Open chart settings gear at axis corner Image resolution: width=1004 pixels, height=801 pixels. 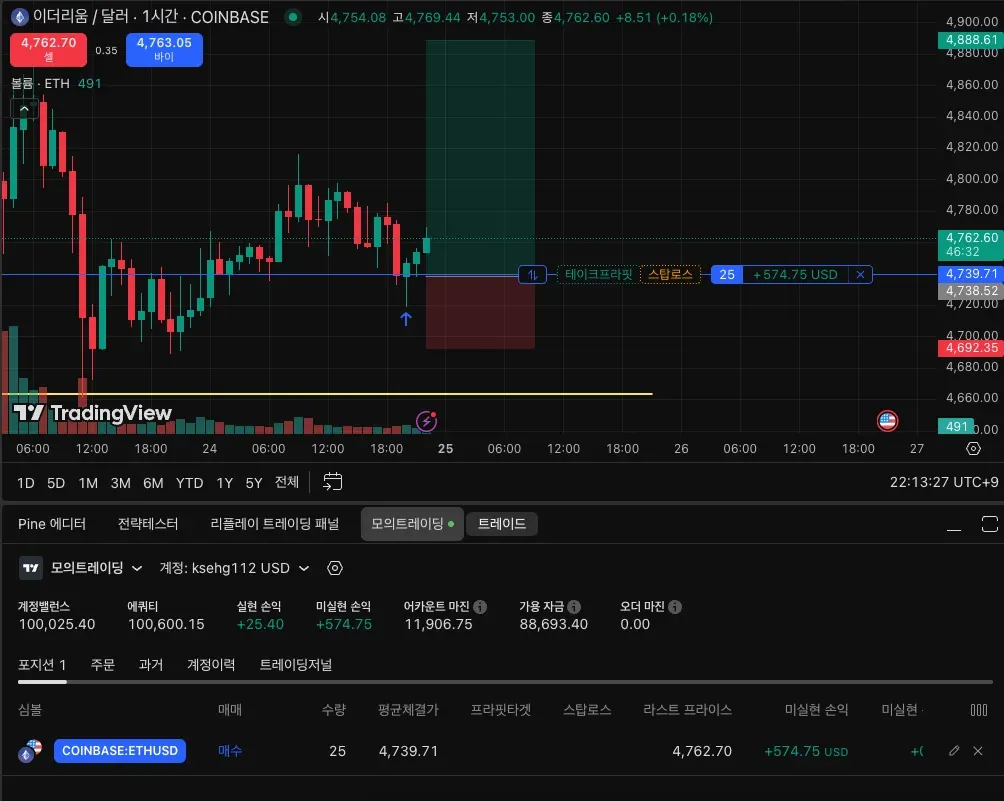coord(973,449)
